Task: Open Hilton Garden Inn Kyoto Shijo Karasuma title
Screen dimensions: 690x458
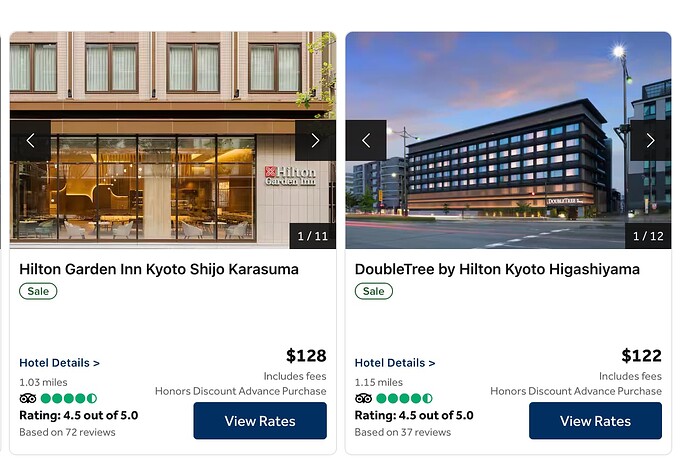Action: click(x=159, y=269)
